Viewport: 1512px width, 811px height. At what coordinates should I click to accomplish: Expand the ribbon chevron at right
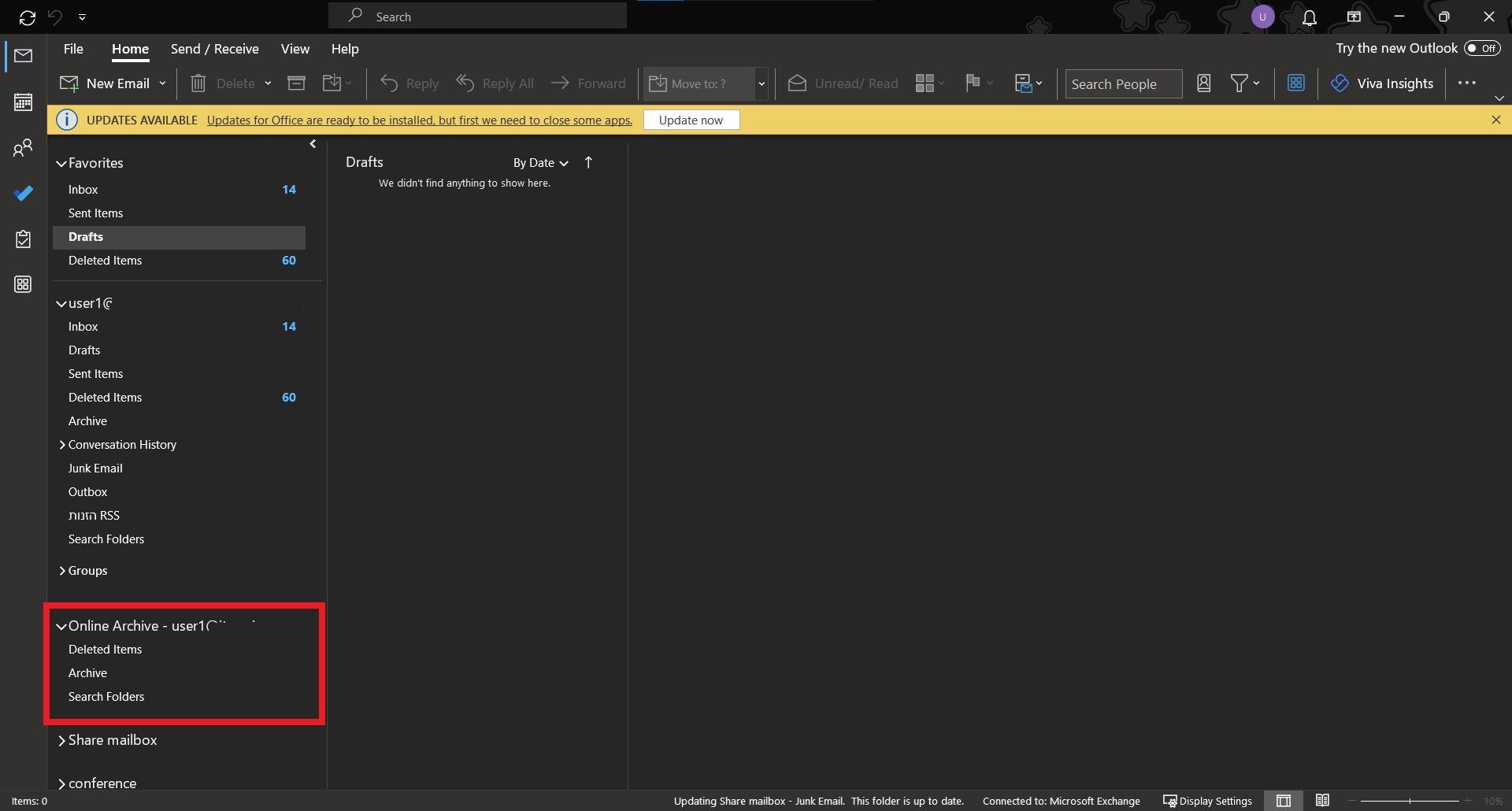coord(1499,98)
